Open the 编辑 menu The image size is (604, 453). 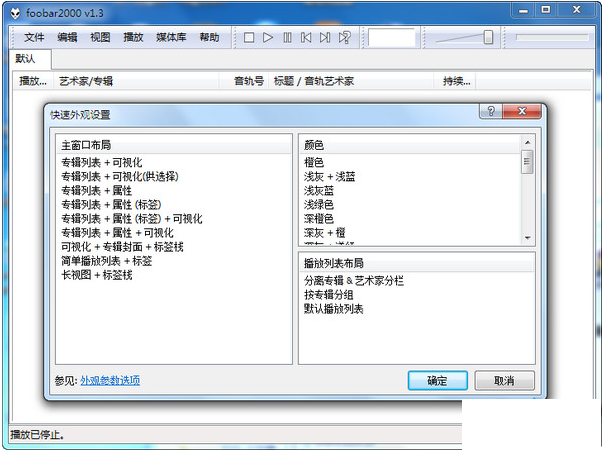[67, 37]
